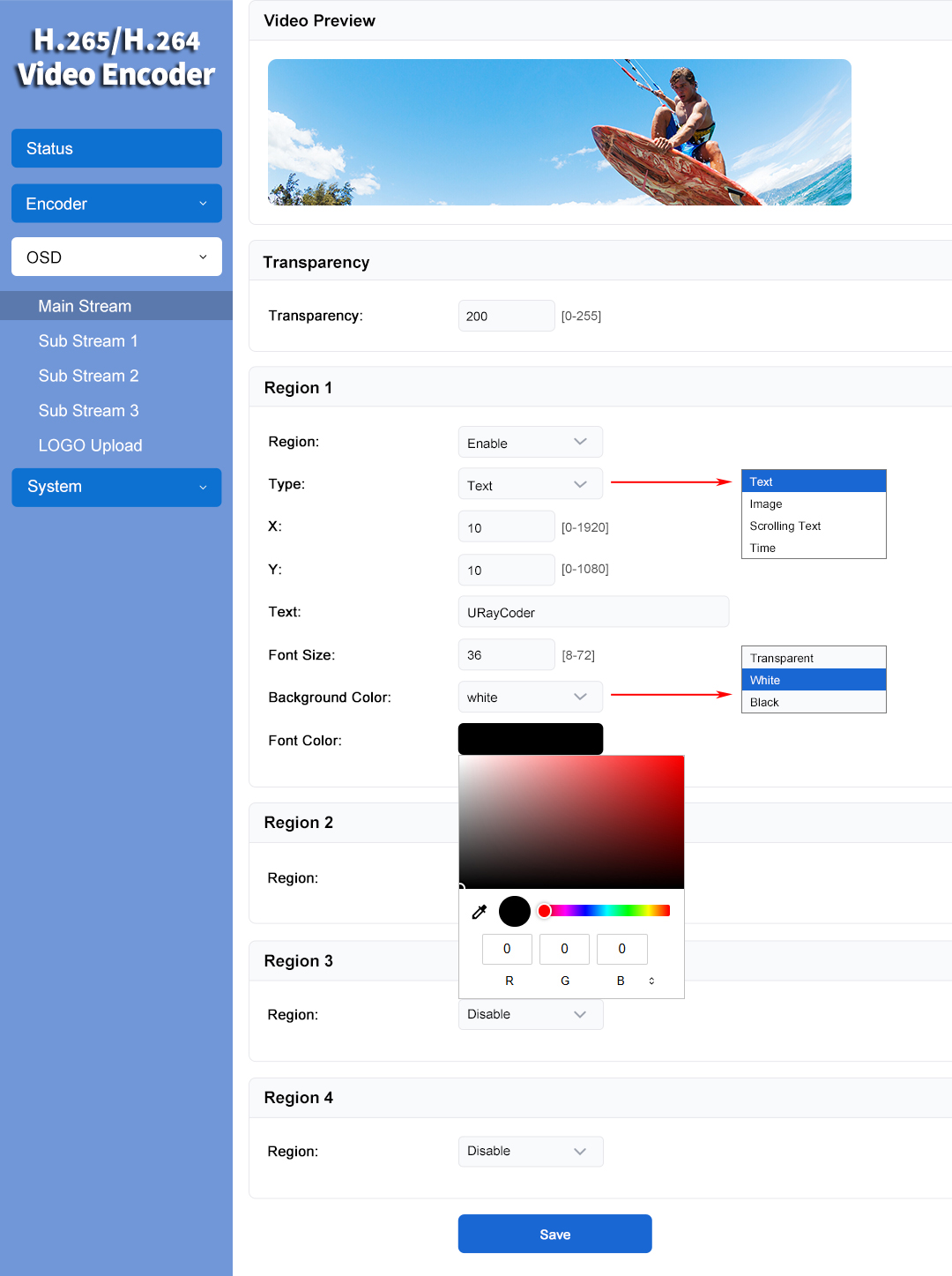Expand the Encoder menu
This screenshot has width=952, height=1276.
116,204
